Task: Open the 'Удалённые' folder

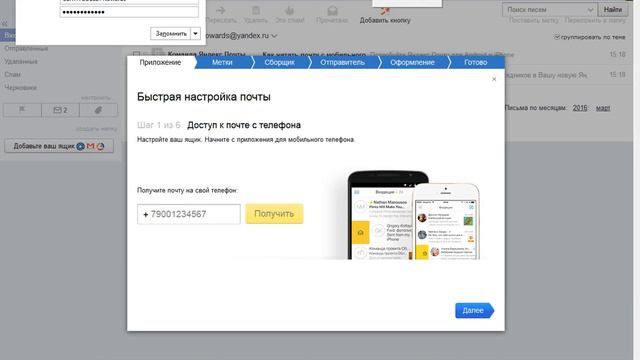Action: pyautogui.click(x=21, y=61)
